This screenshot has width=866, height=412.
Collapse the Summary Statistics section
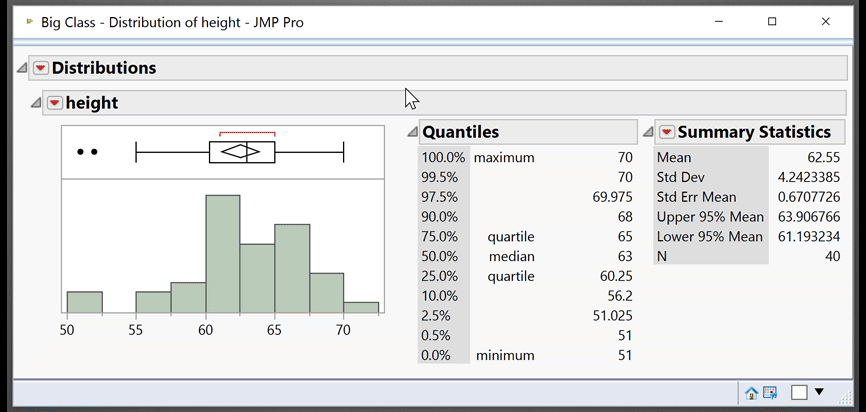pos(649,132)
